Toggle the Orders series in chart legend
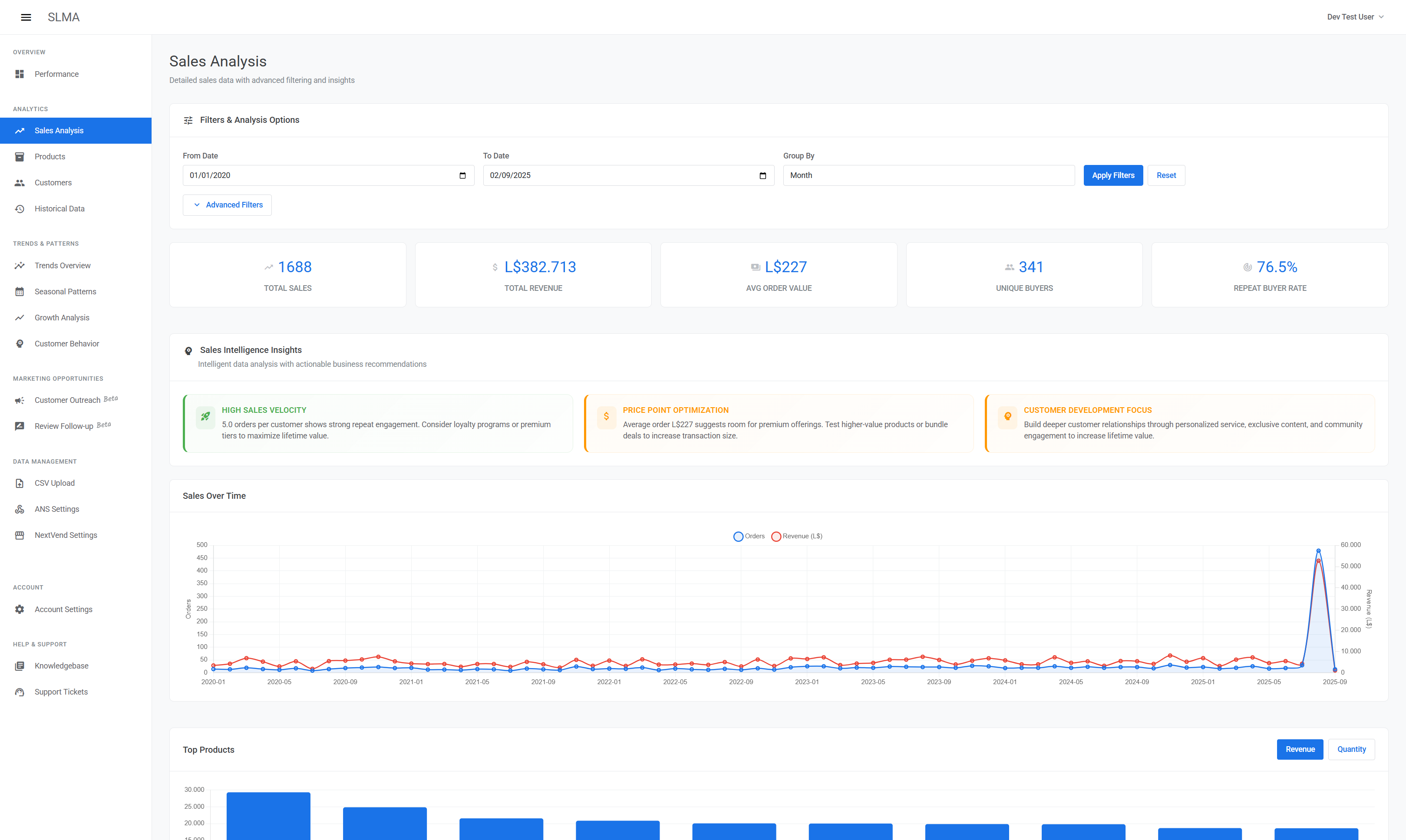Screen dimensions: 1406x840 point(748,536)
